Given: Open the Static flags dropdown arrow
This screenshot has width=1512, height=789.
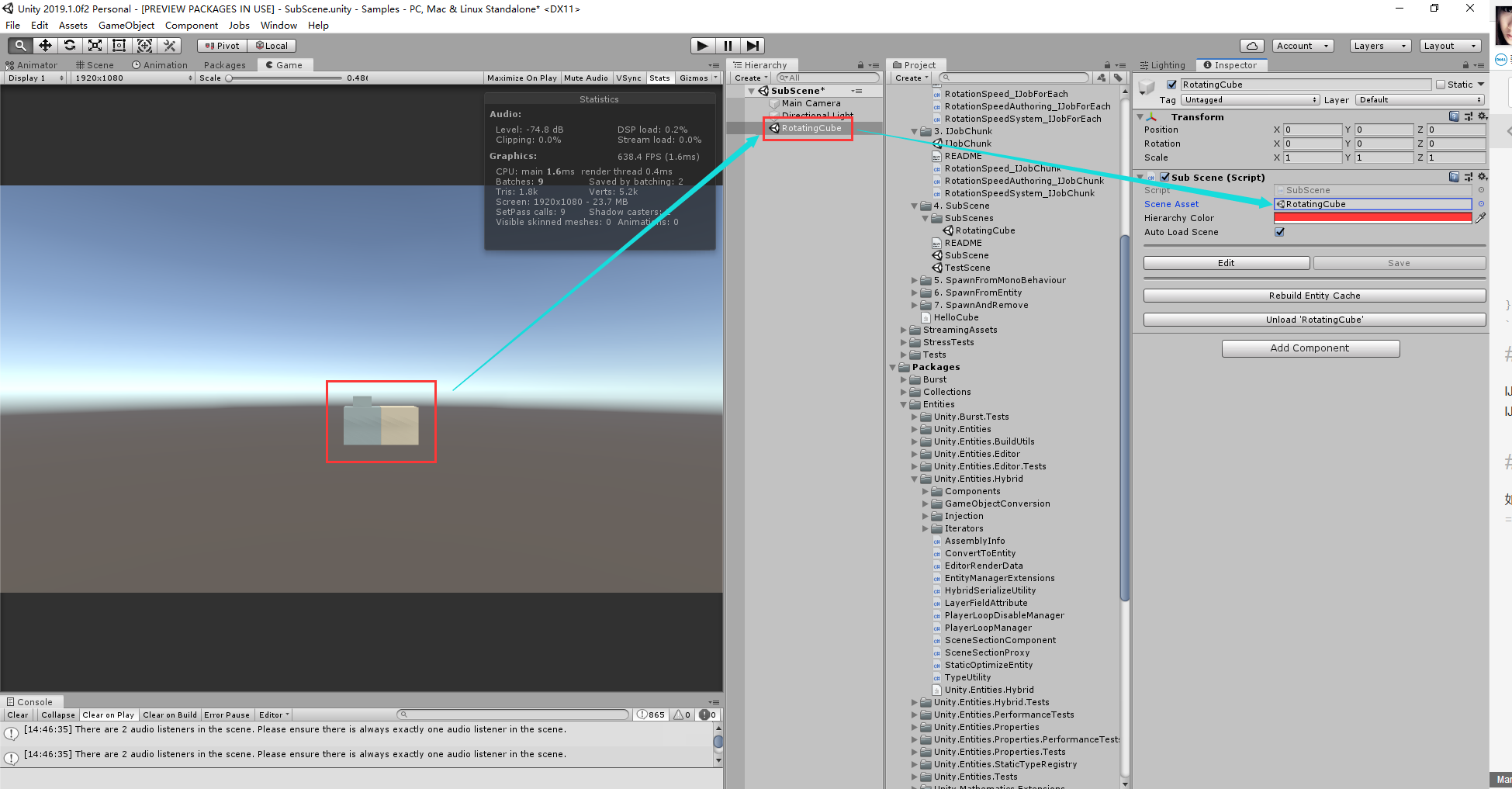Looking at the screenshot, I should pos(1480,85).
